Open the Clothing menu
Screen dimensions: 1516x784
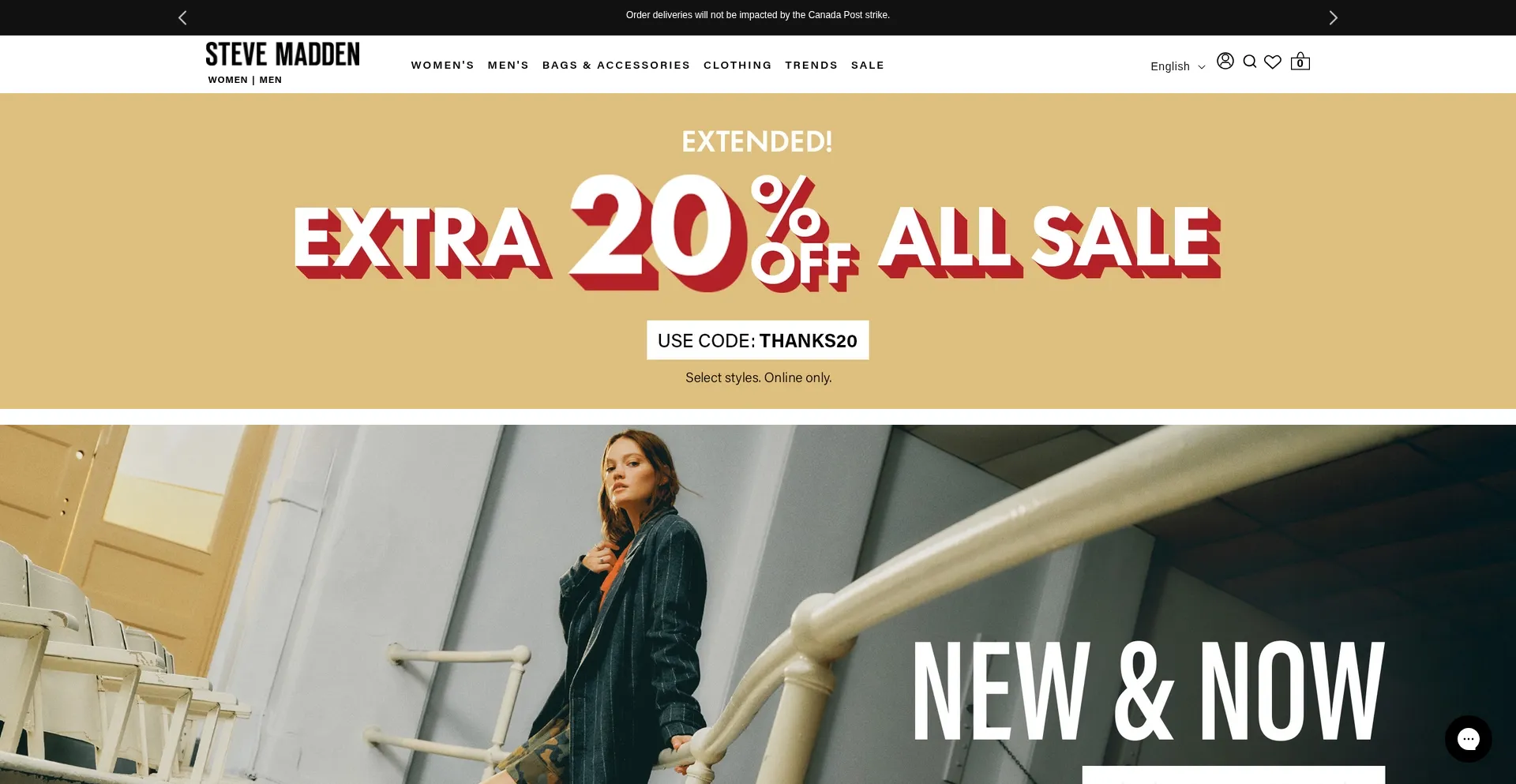[x=737, y=65]
